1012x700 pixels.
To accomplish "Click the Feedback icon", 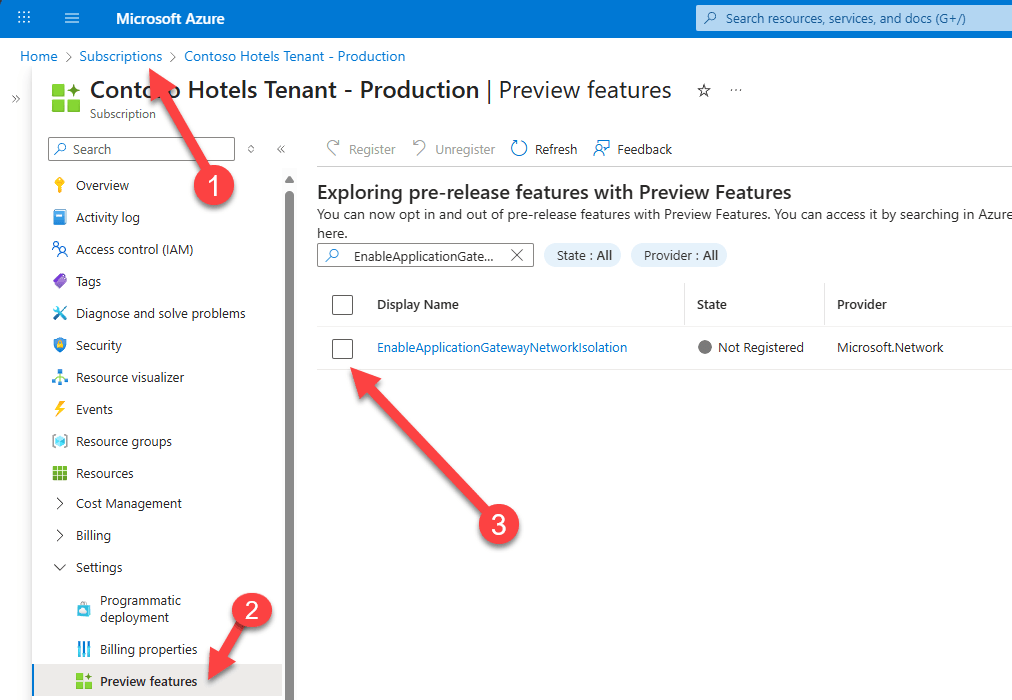I will (601, 149).
